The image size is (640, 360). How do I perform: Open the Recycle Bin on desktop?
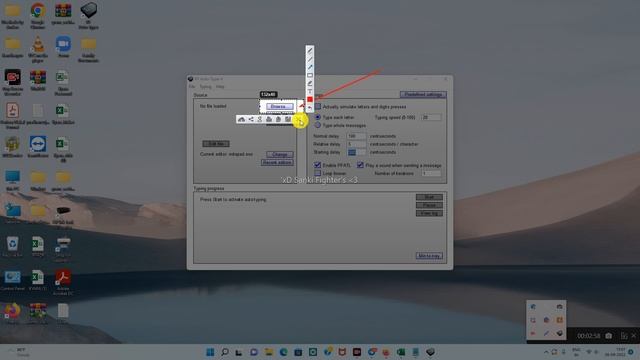coord(12,247)
